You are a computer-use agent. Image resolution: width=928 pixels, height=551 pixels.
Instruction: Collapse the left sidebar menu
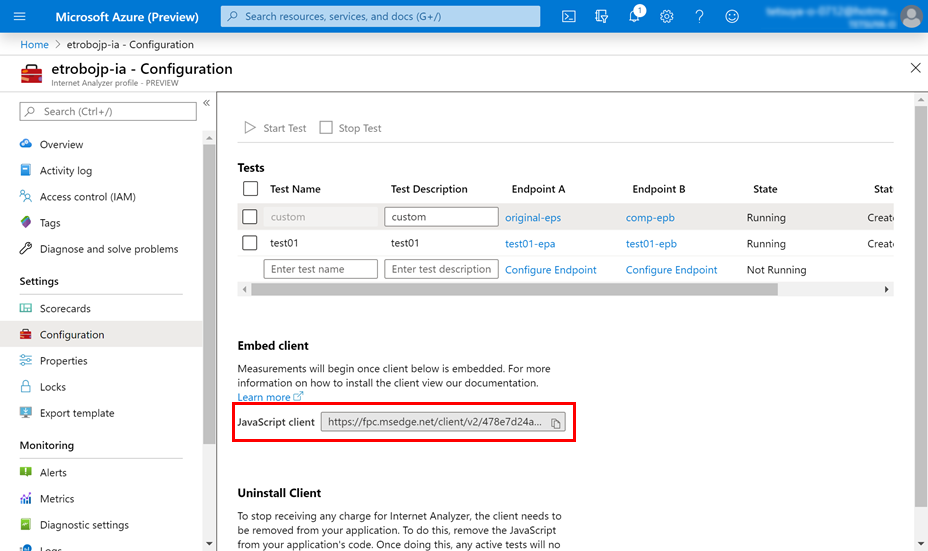pos(206,103)
